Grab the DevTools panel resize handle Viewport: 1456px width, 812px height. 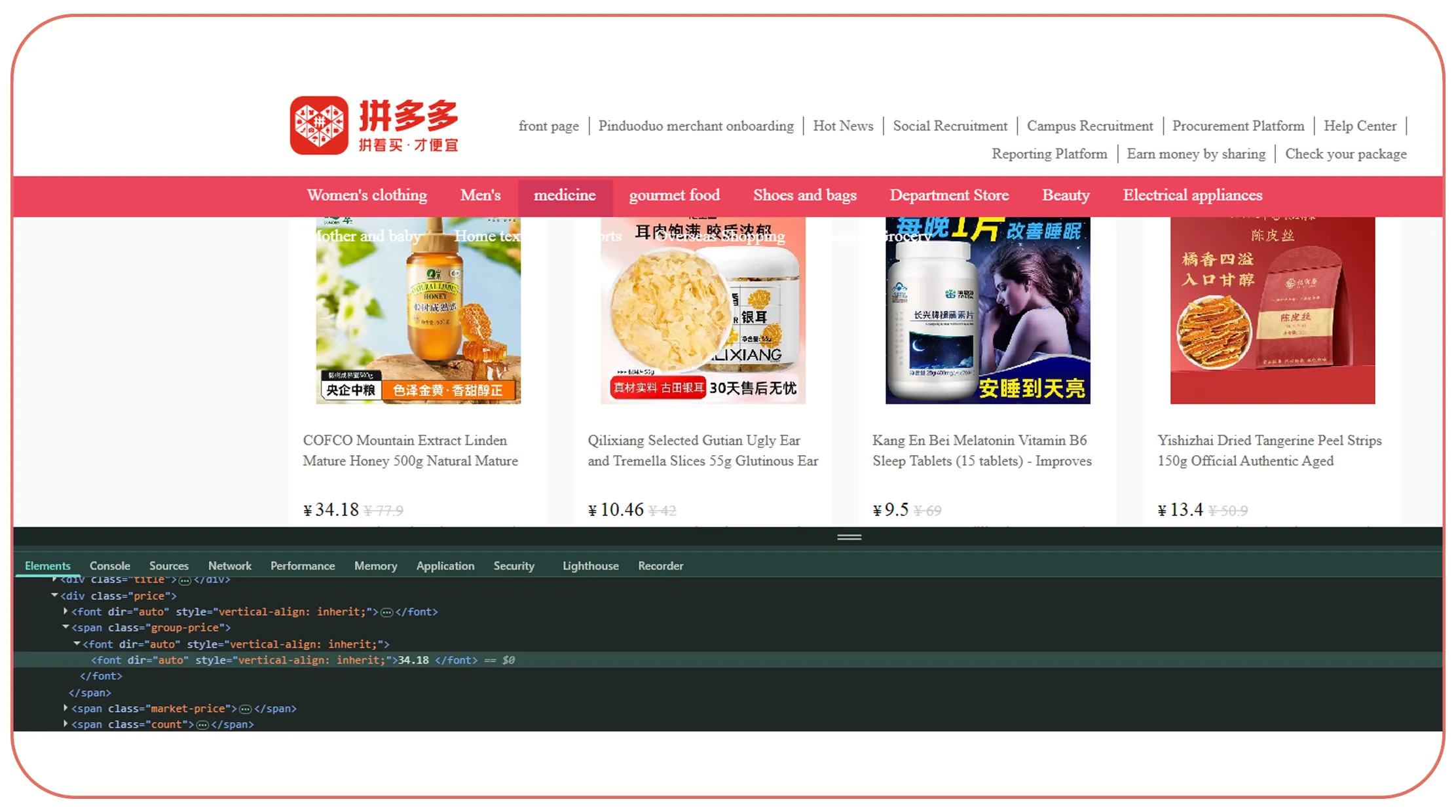click(x=849, y=537)
